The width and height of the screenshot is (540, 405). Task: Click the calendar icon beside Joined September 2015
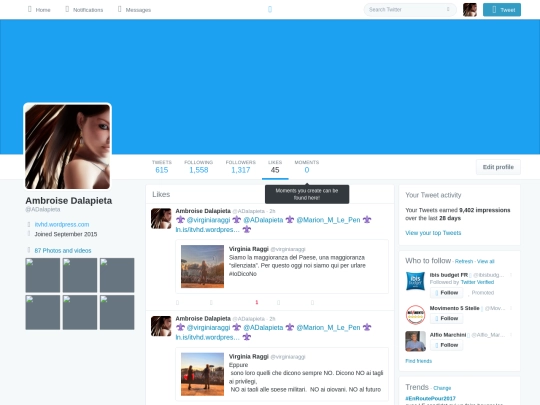[29, 234]
